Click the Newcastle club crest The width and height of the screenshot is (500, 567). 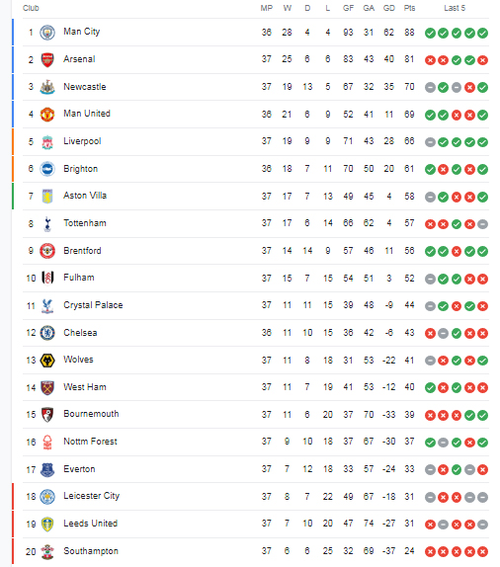[47, 87]
